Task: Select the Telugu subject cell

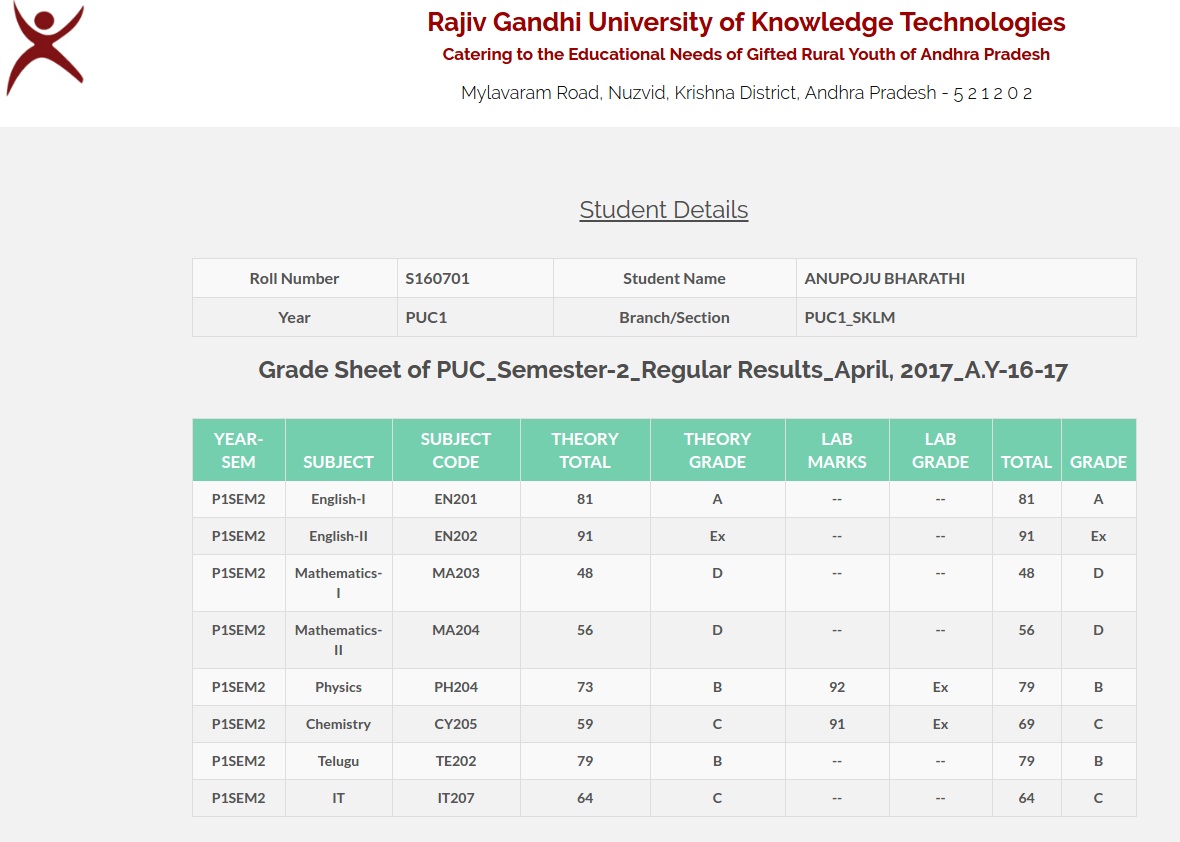Action: click(339, 761)
